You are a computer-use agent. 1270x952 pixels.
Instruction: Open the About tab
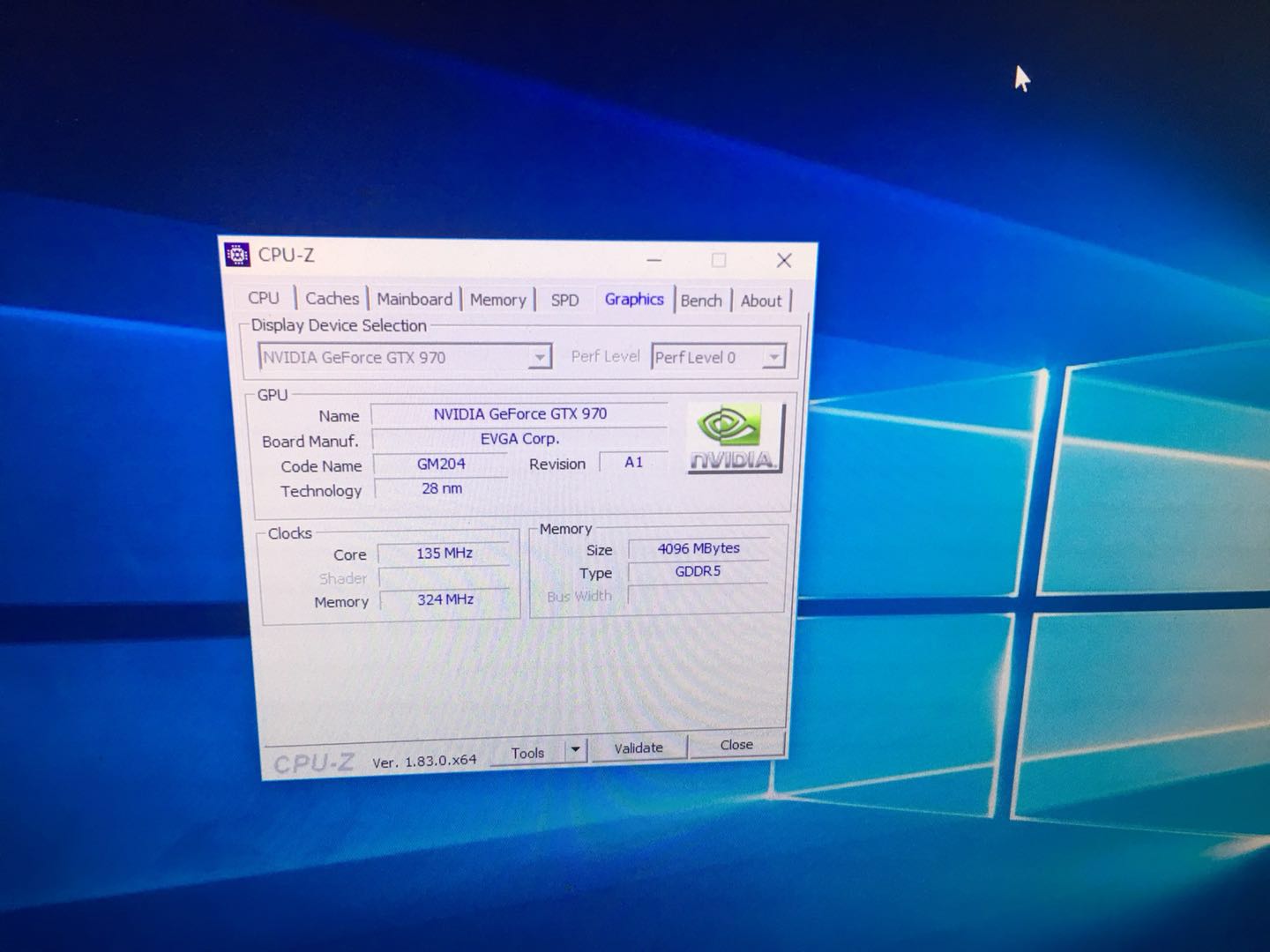tap(761, 301)
